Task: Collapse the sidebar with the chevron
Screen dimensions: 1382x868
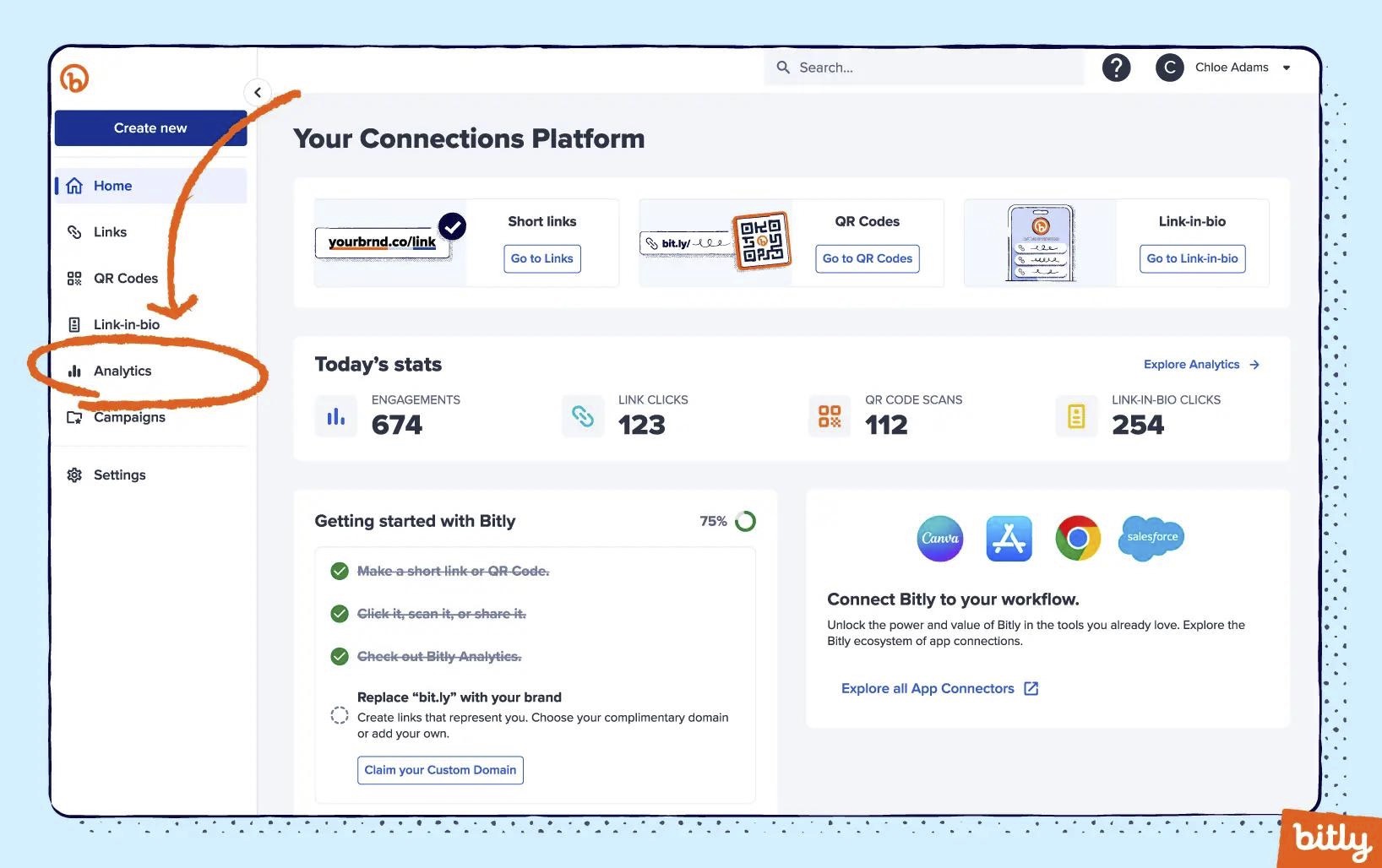Action: click(258, 92)
